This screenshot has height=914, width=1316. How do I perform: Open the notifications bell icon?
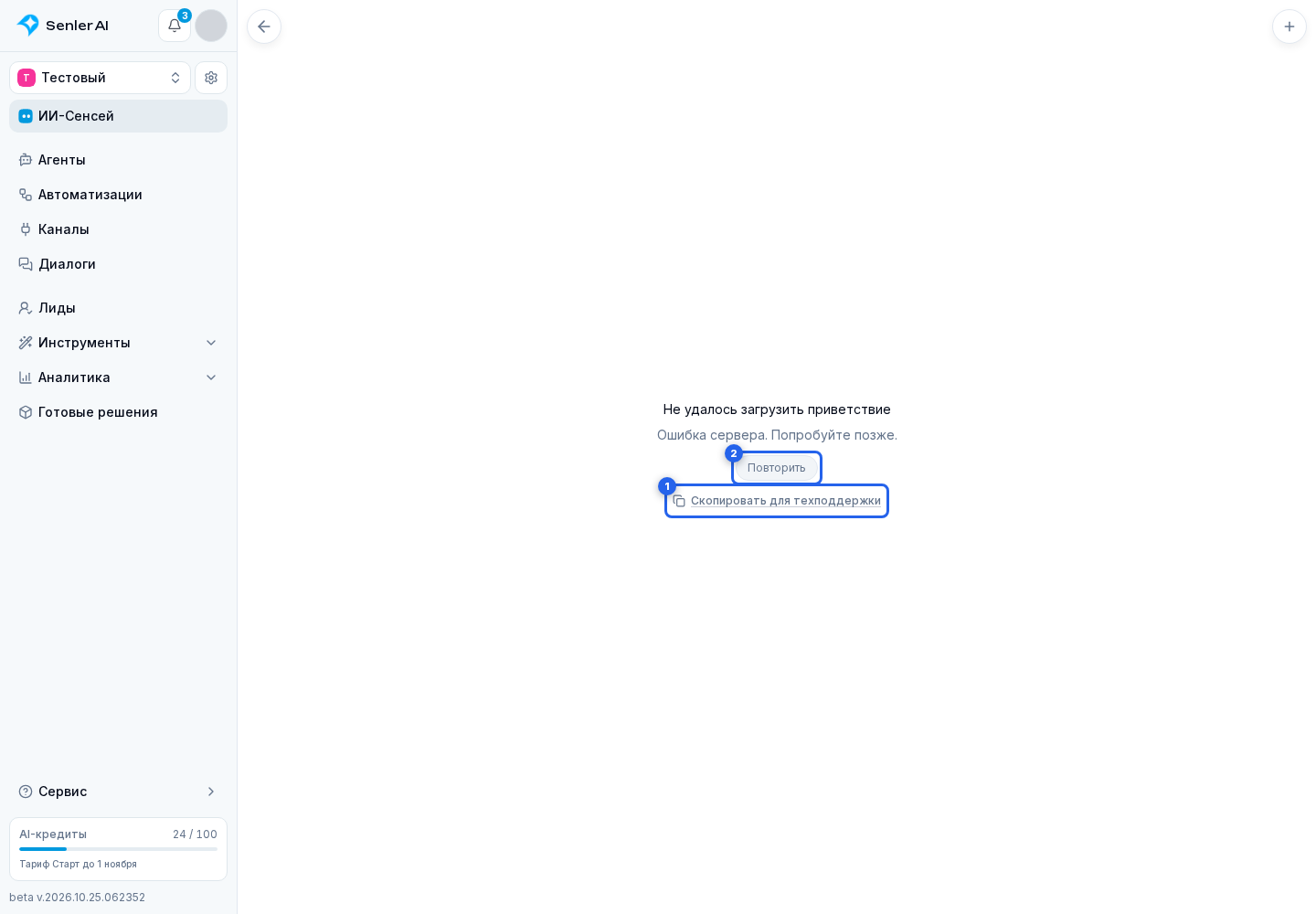pyautogui.click(x=175, y=26)
